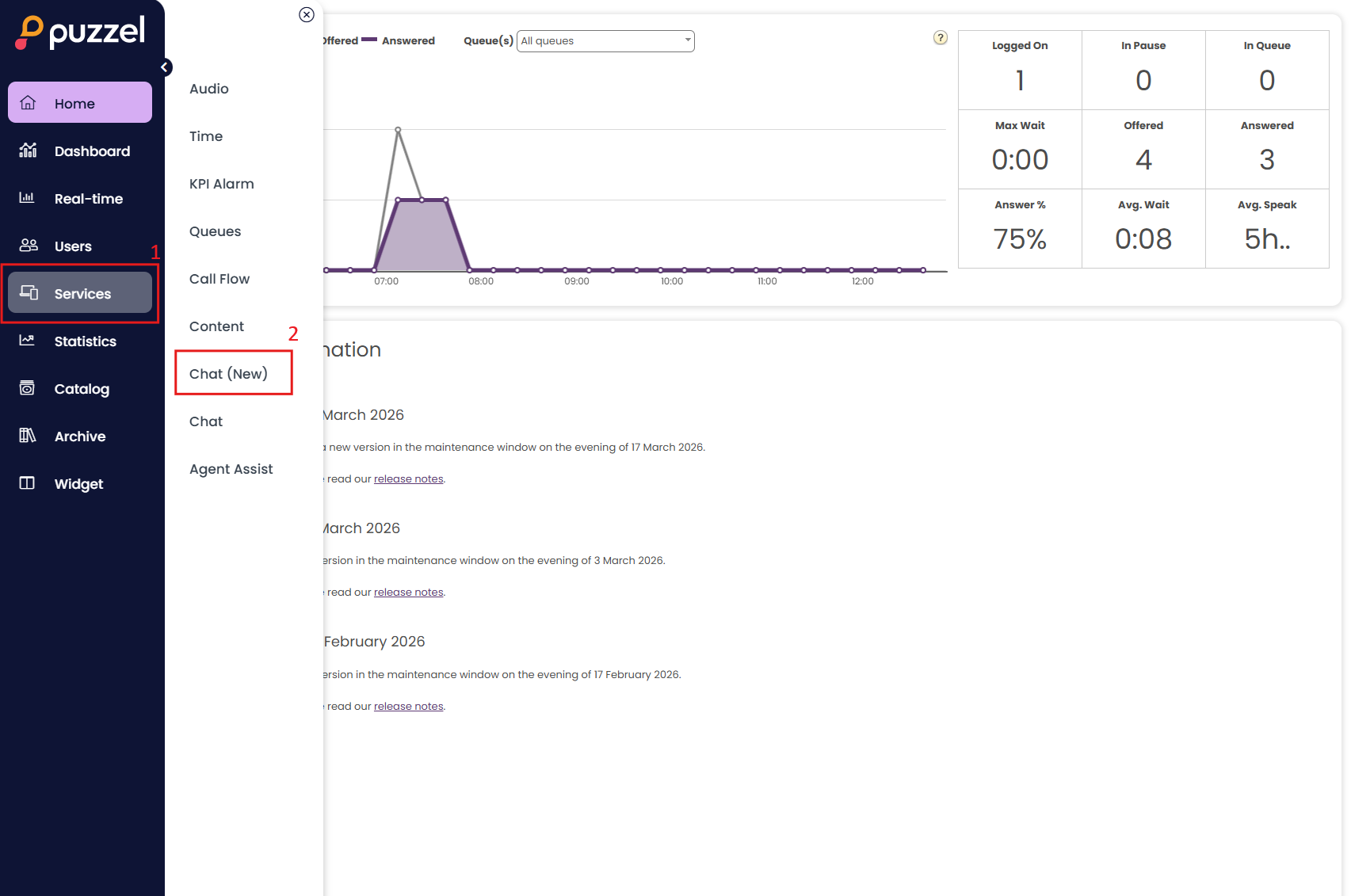Open release notes link for 17 March
Screen dimensions: 1351x896
pyautogui.click(x=408, y=479)
